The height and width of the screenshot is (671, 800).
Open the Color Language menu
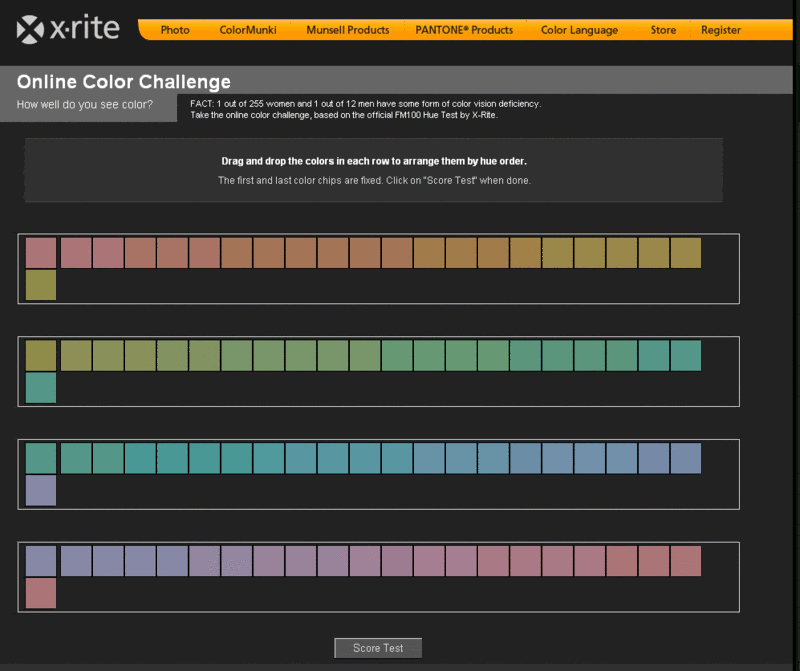pyautogui.click(x=579, y=30)
